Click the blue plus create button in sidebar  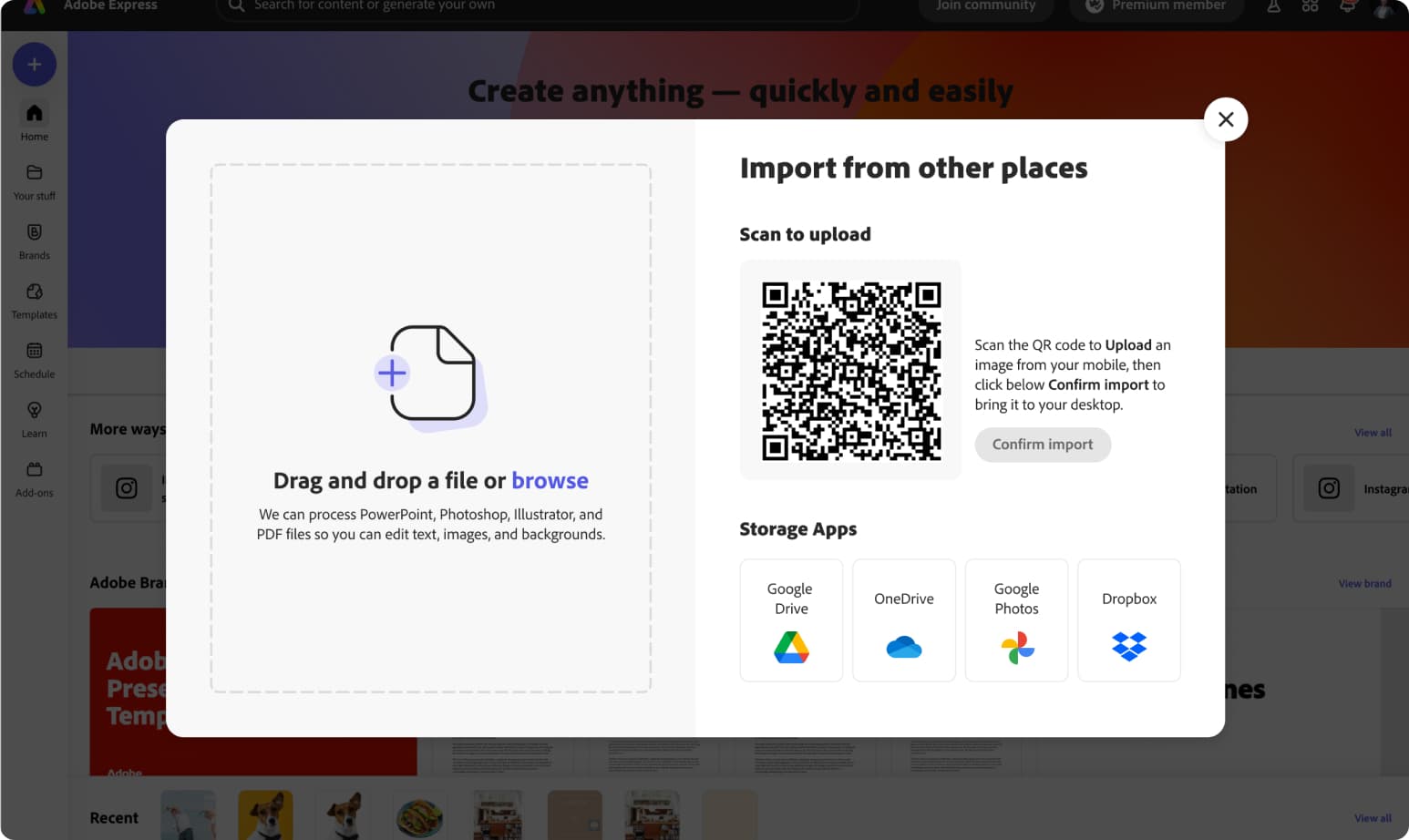(x=35, y=65)
